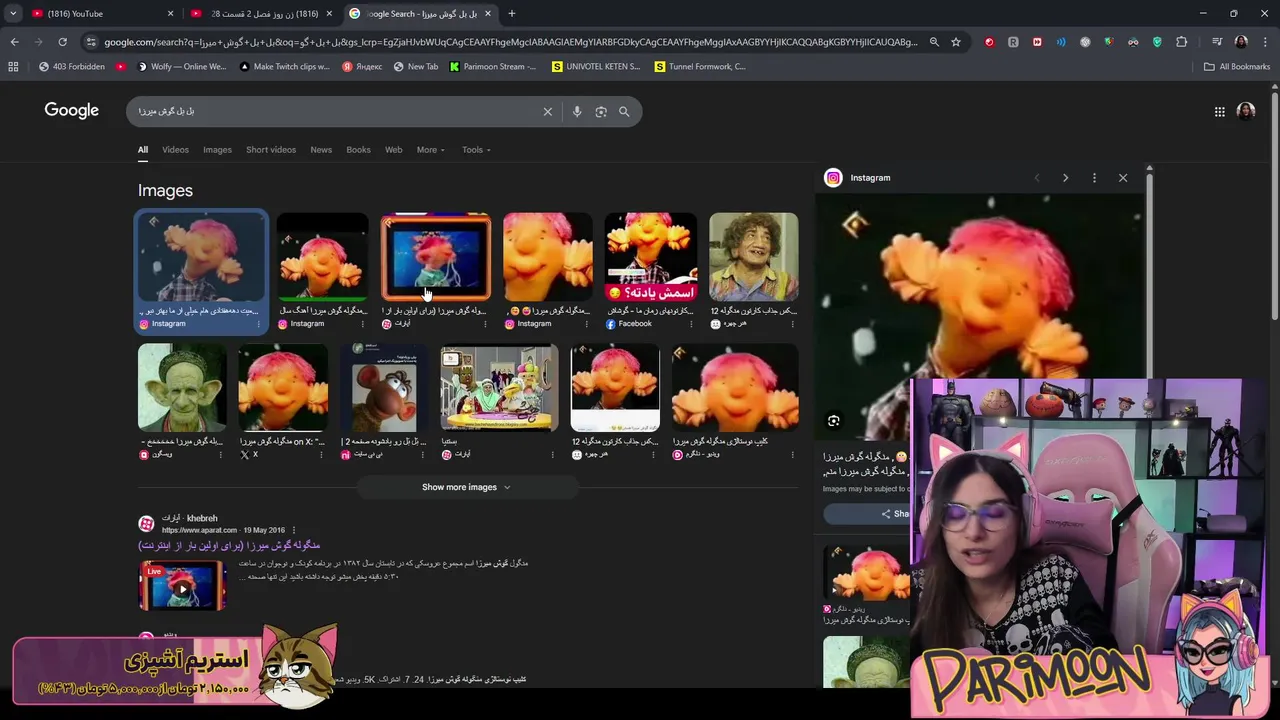Clear the search box with X icon

(x=547, y=112)
